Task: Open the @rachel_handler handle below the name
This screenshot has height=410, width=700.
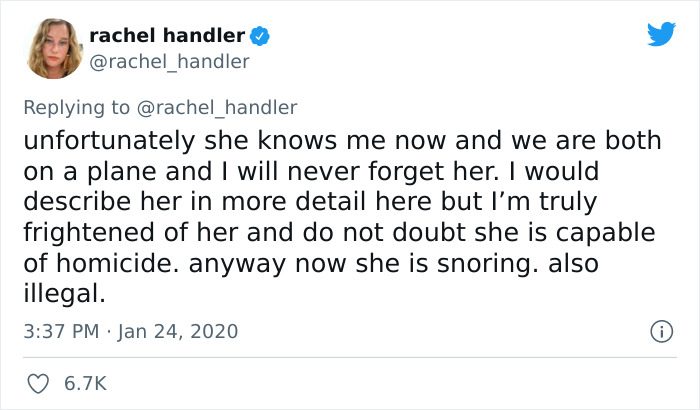Action: 169,62
